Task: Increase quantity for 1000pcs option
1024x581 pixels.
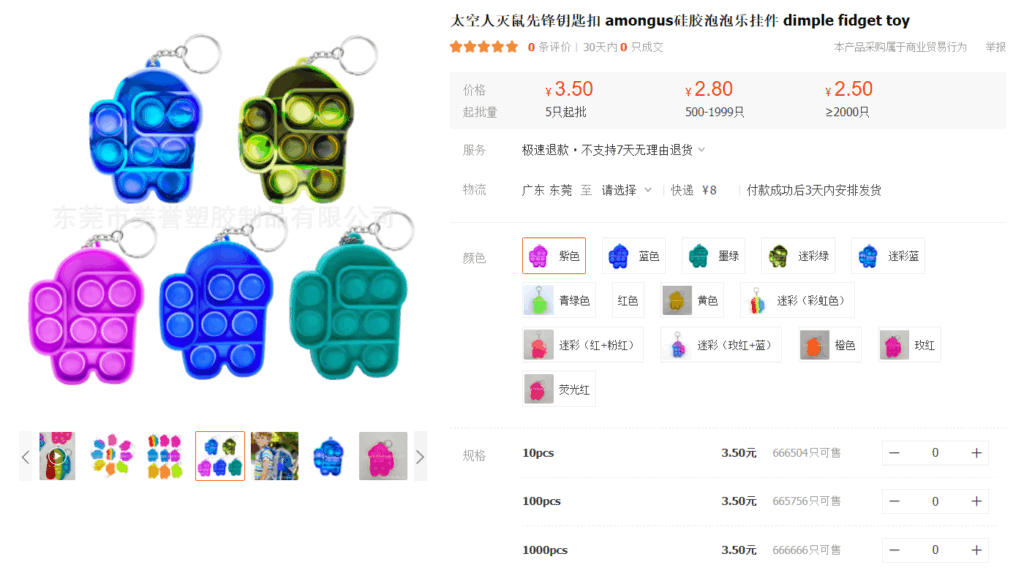Action: [976, 550]
